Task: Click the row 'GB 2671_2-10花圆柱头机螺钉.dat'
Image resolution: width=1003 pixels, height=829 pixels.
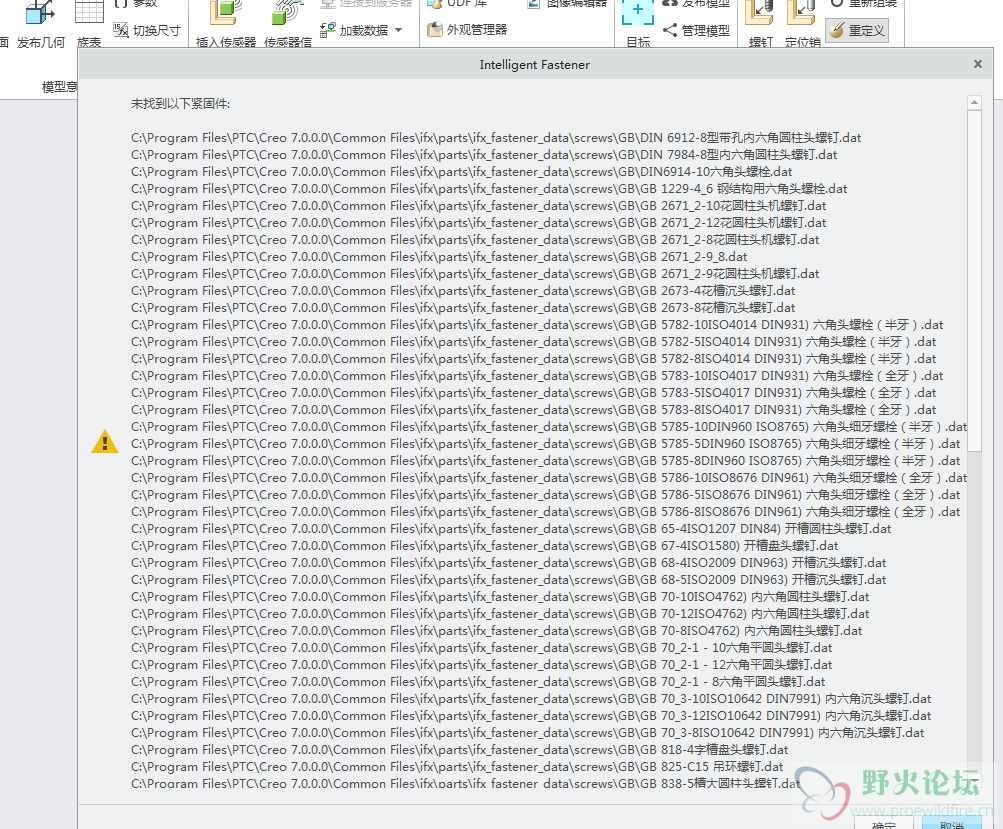Action: point(478,205)
